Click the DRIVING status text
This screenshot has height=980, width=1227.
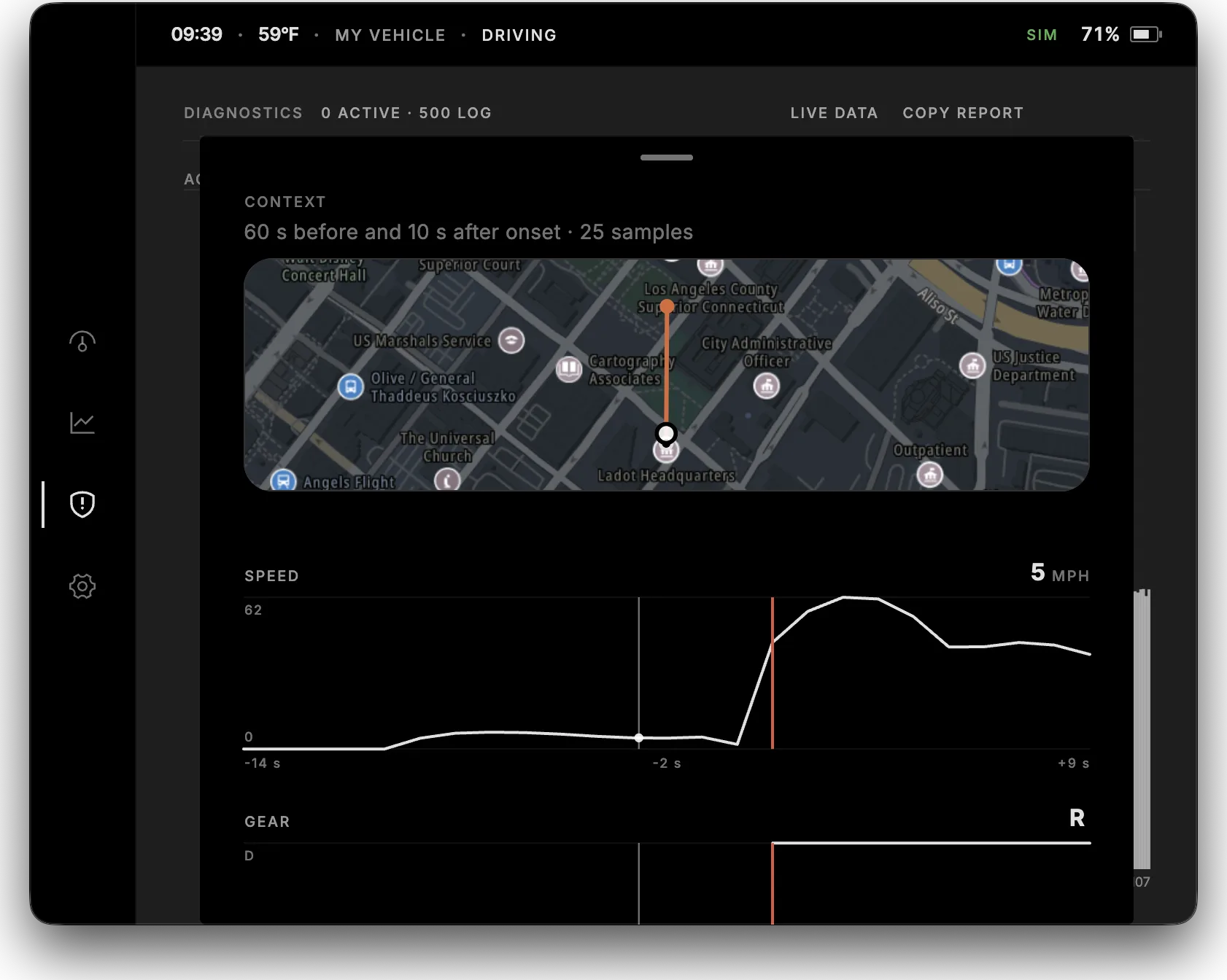click(x=519, y=35)
